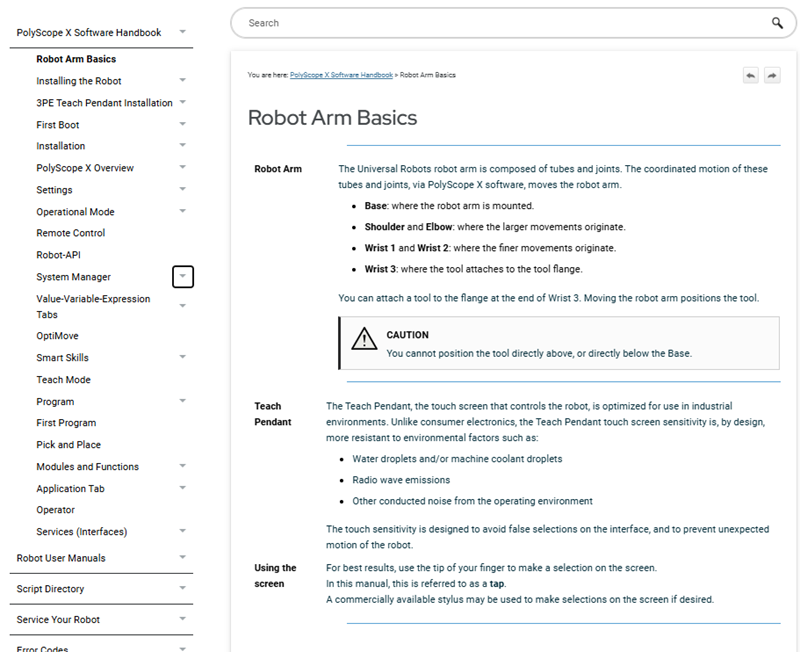Open the Program topic

[x=55, y=402]
